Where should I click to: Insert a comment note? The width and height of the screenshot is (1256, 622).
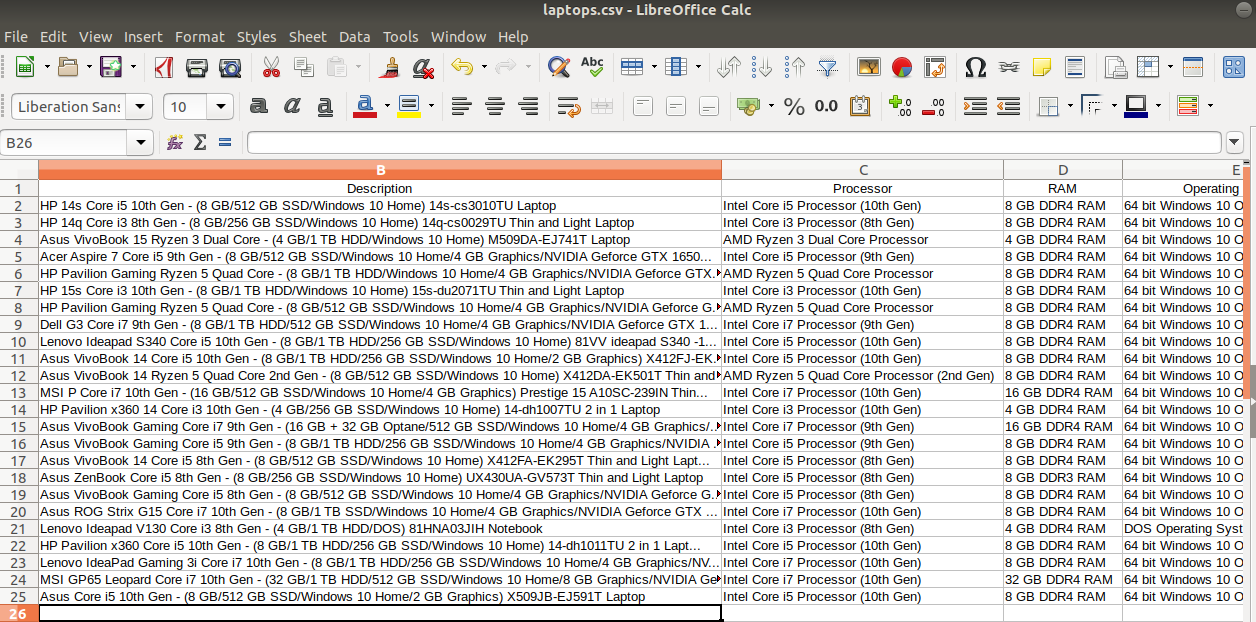1042,67
